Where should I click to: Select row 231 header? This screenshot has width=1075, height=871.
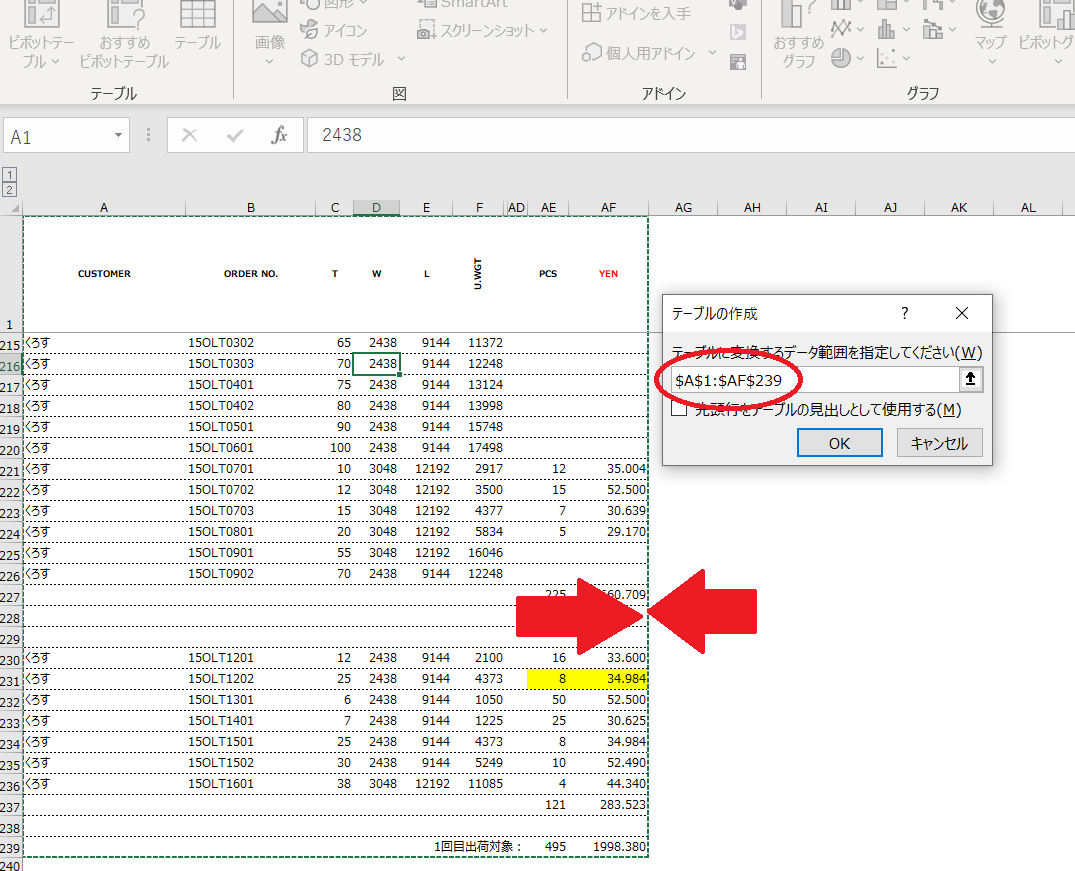10,681
